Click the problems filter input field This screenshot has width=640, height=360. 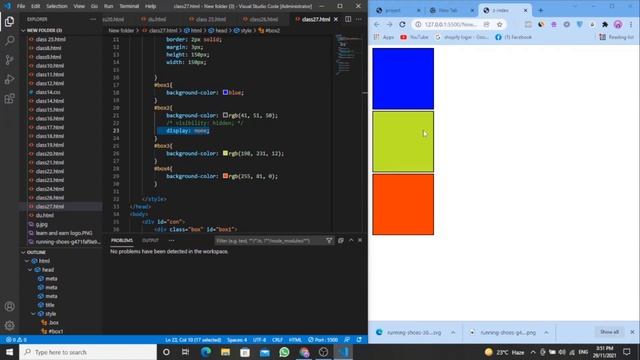(269, 240)
